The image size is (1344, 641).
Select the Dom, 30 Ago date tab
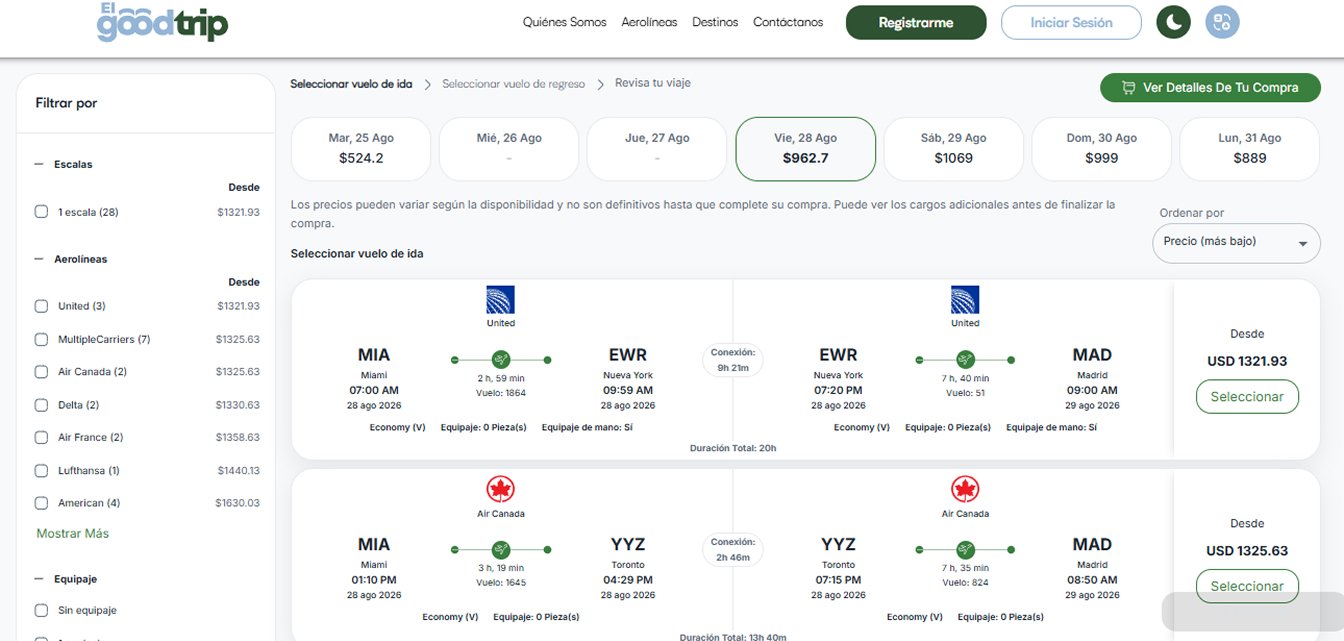1101,149
